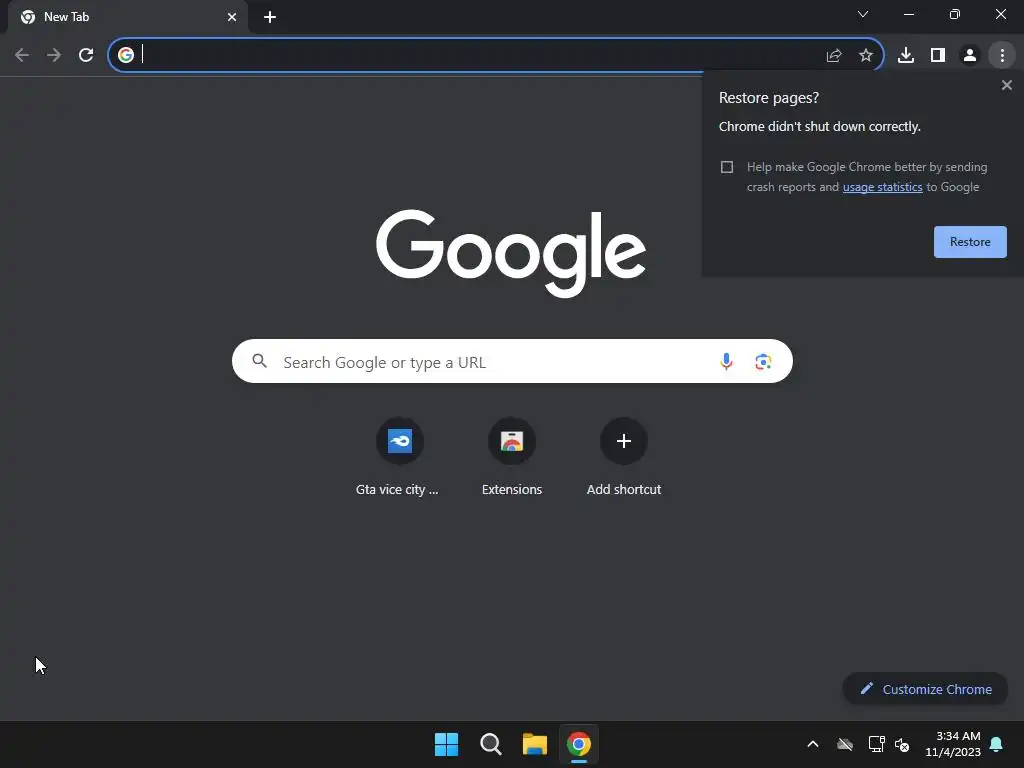Dismiss the Restore pages popup
The height and width of the screenshot is (768, 1024).
(1006, 85)
